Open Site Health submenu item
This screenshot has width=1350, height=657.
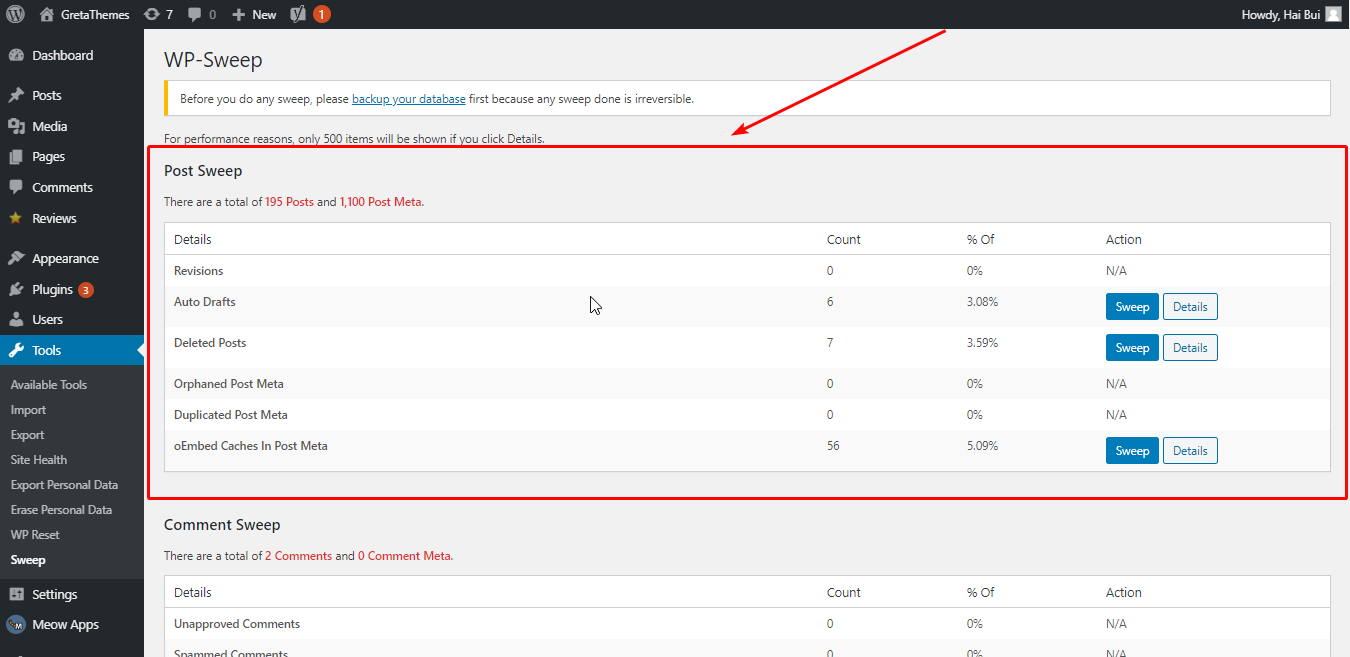point(39,460)
